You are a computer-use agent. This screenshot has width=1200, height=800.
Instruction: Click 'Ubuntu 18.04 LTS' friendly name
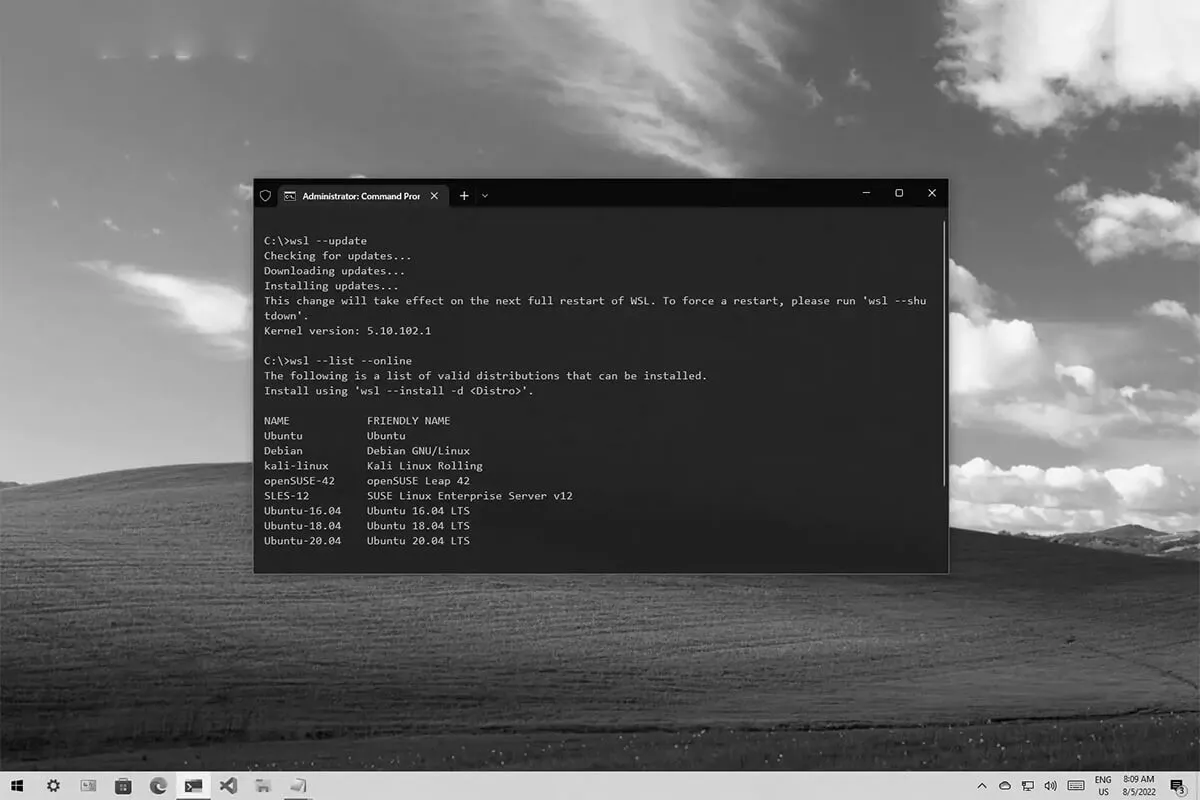(x=418, y=526)
